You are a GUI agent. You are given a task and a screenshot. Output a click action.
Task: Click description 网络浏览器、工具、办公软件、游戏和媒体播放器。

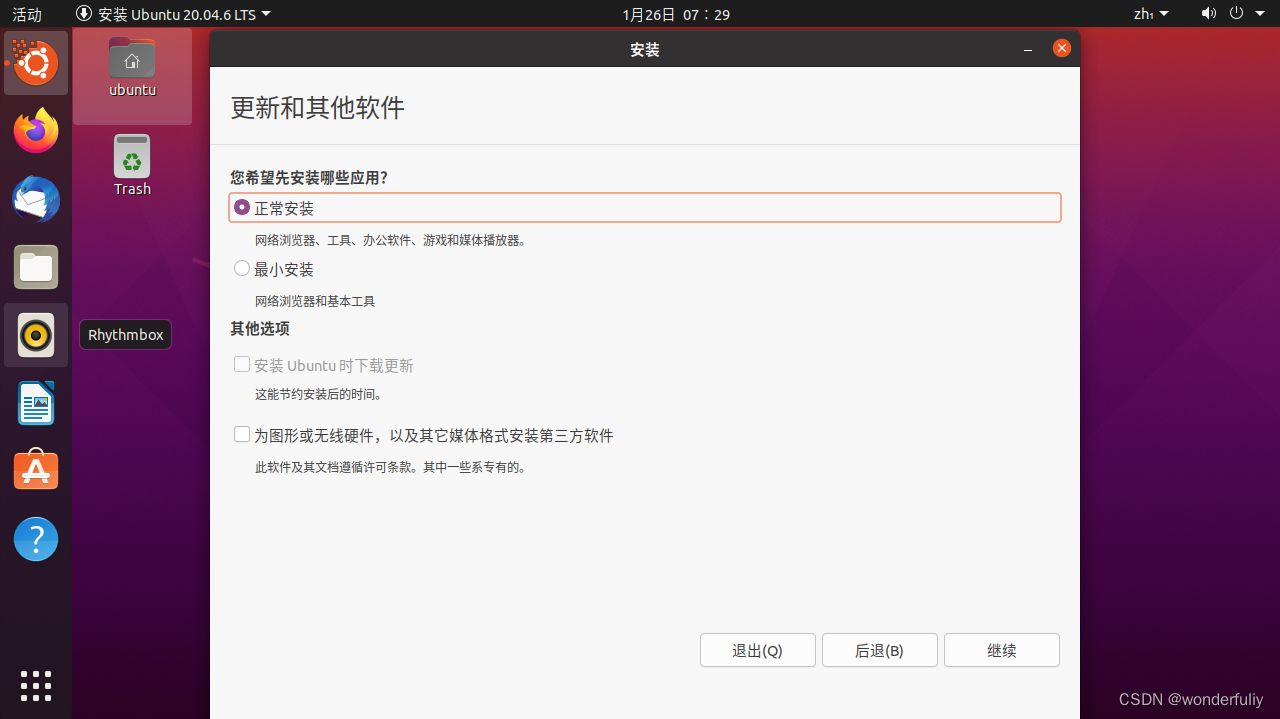(x=390, y=240)
